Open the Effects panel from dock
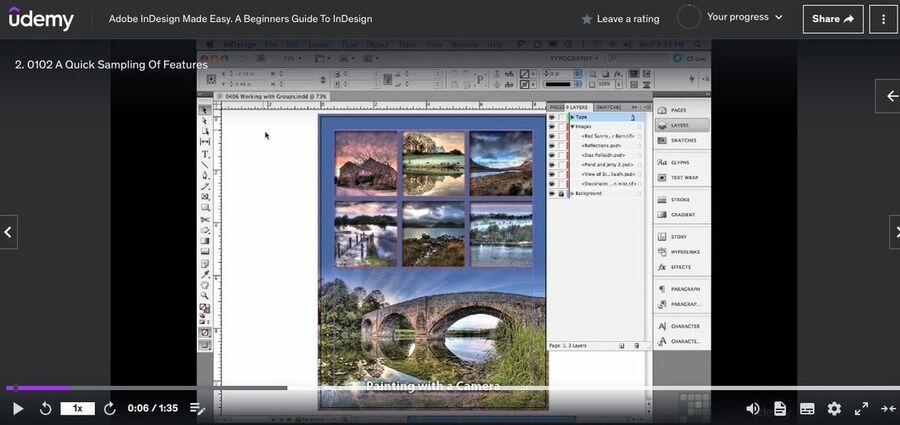Viewport: 900px width, 425px height. coord(681,267)
